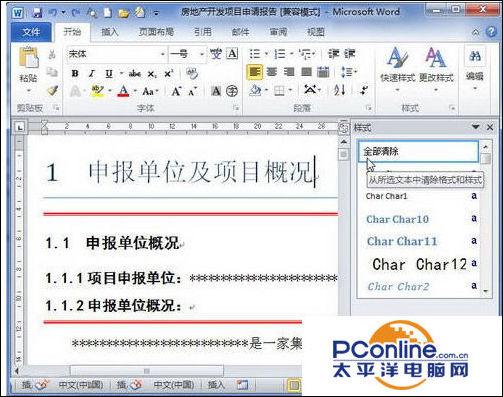Close the Styles pane
This screenshot has width=503, height=397.
pyautogui.click(x=490, y=127)
